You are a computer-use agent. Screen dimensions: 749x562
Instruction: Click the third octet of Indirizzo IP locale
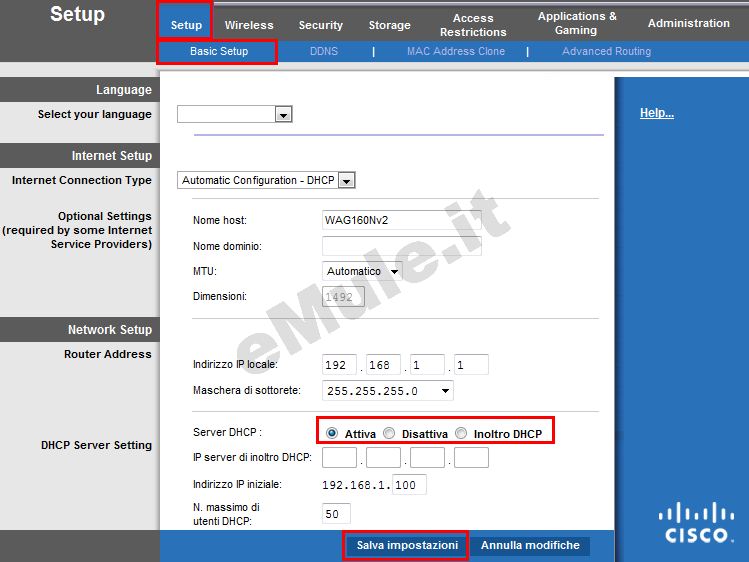point(427,365)
